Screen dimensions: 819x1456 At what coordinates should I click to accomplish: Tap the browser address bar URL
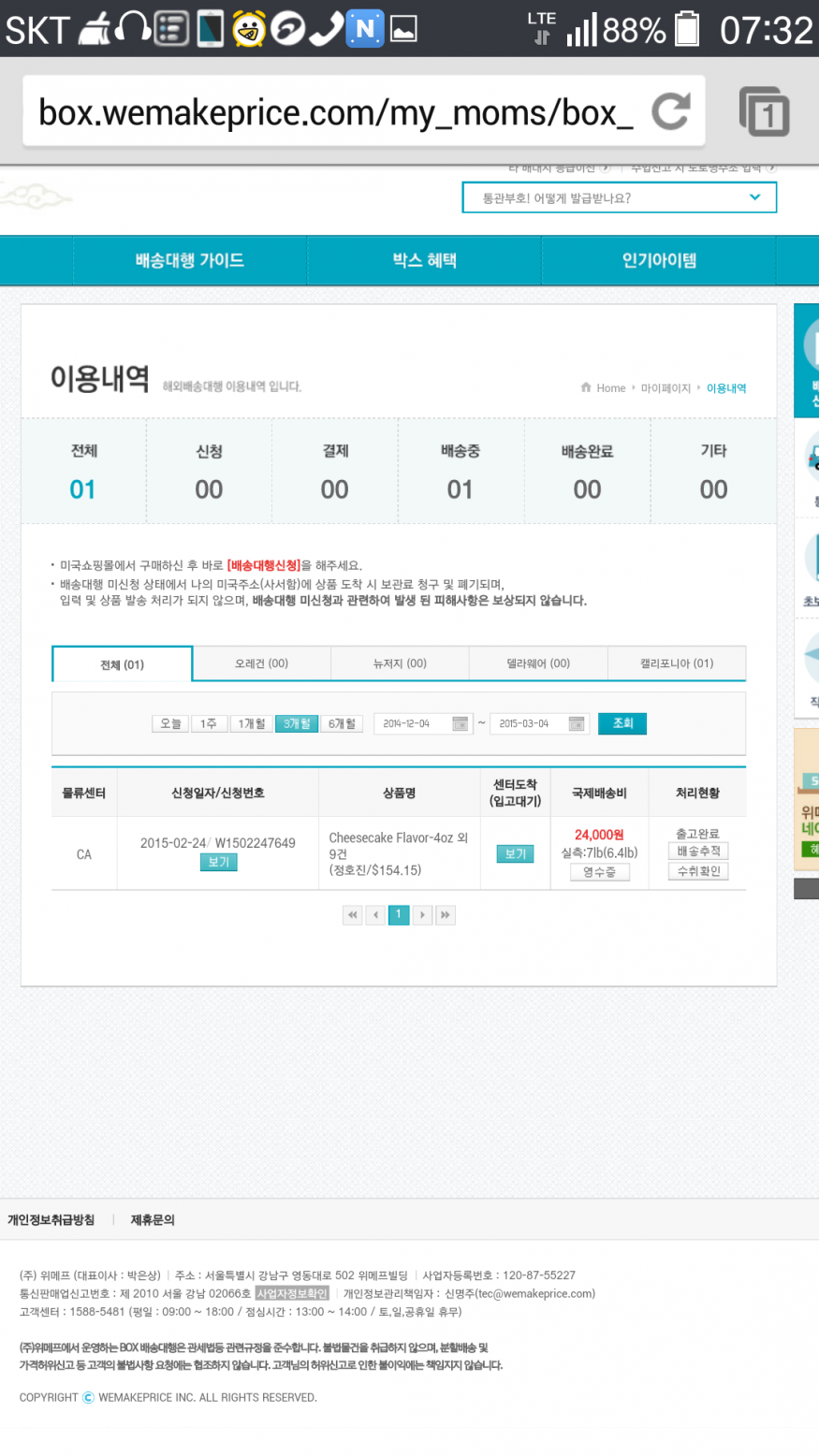(x=336, y=112)
